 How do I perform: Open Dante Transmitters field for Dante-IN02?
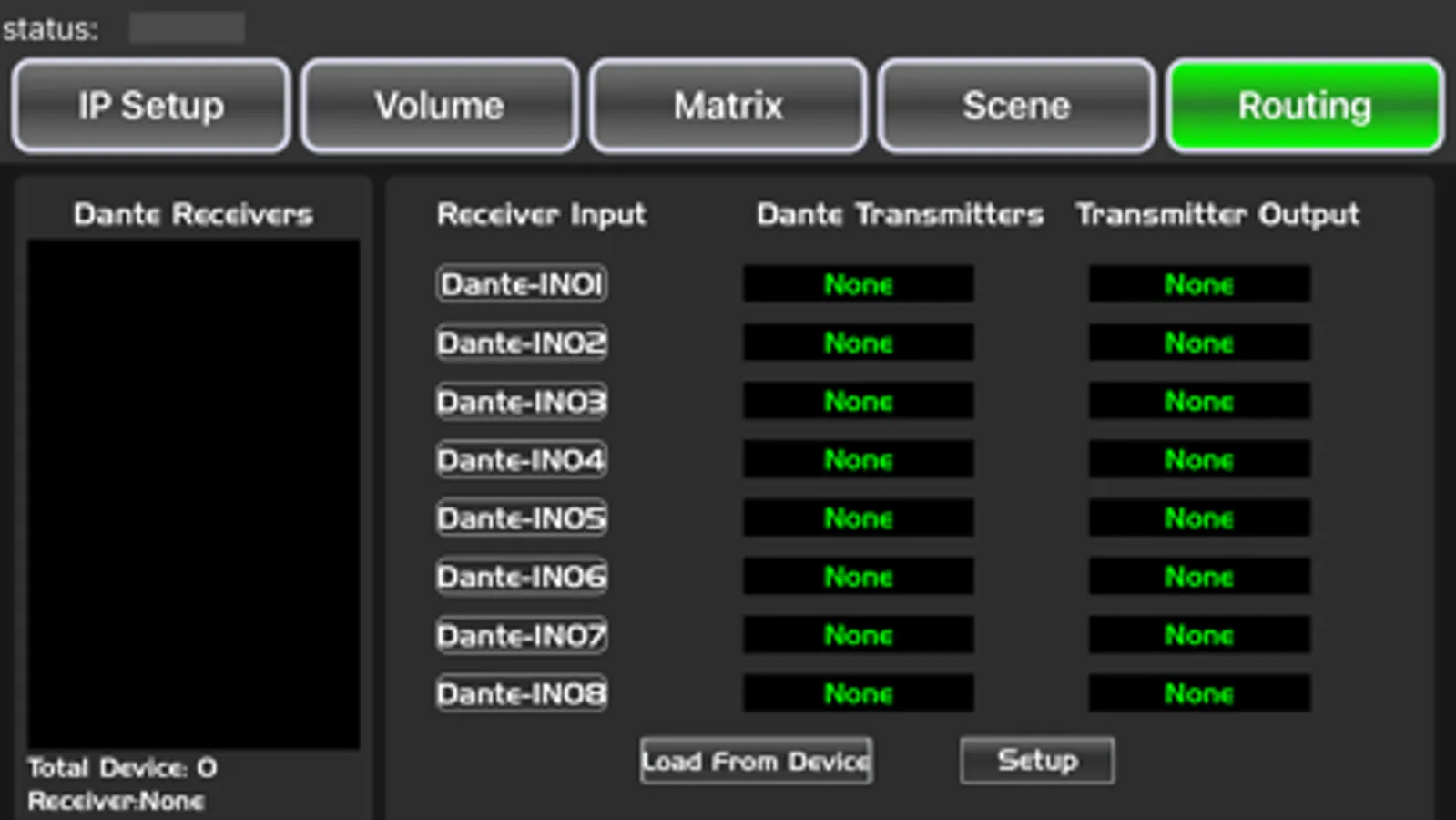coord(859,343)
